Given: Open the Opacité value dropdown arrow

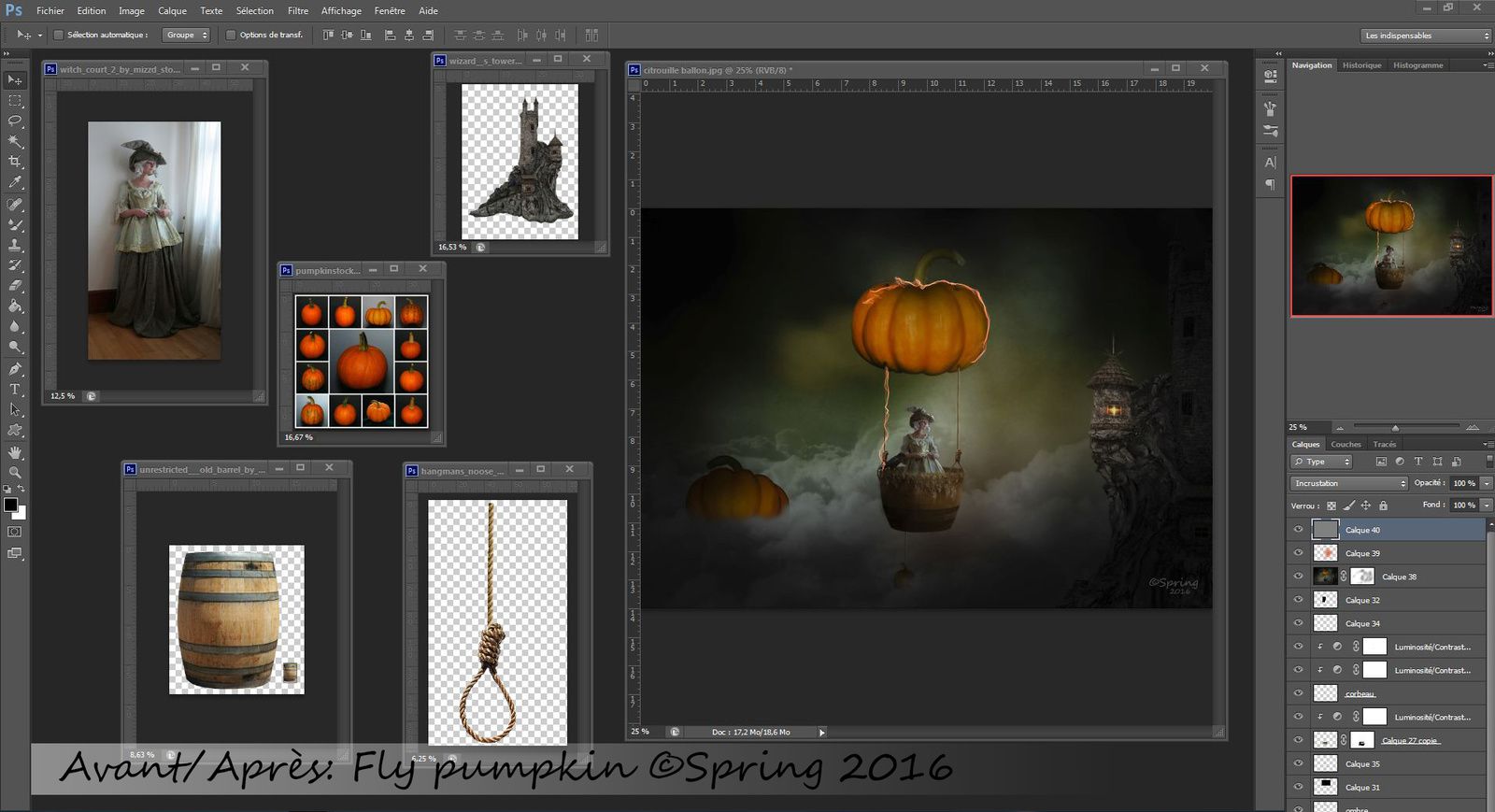Looking at the screenshot, I should click(x=1487, y=483).
